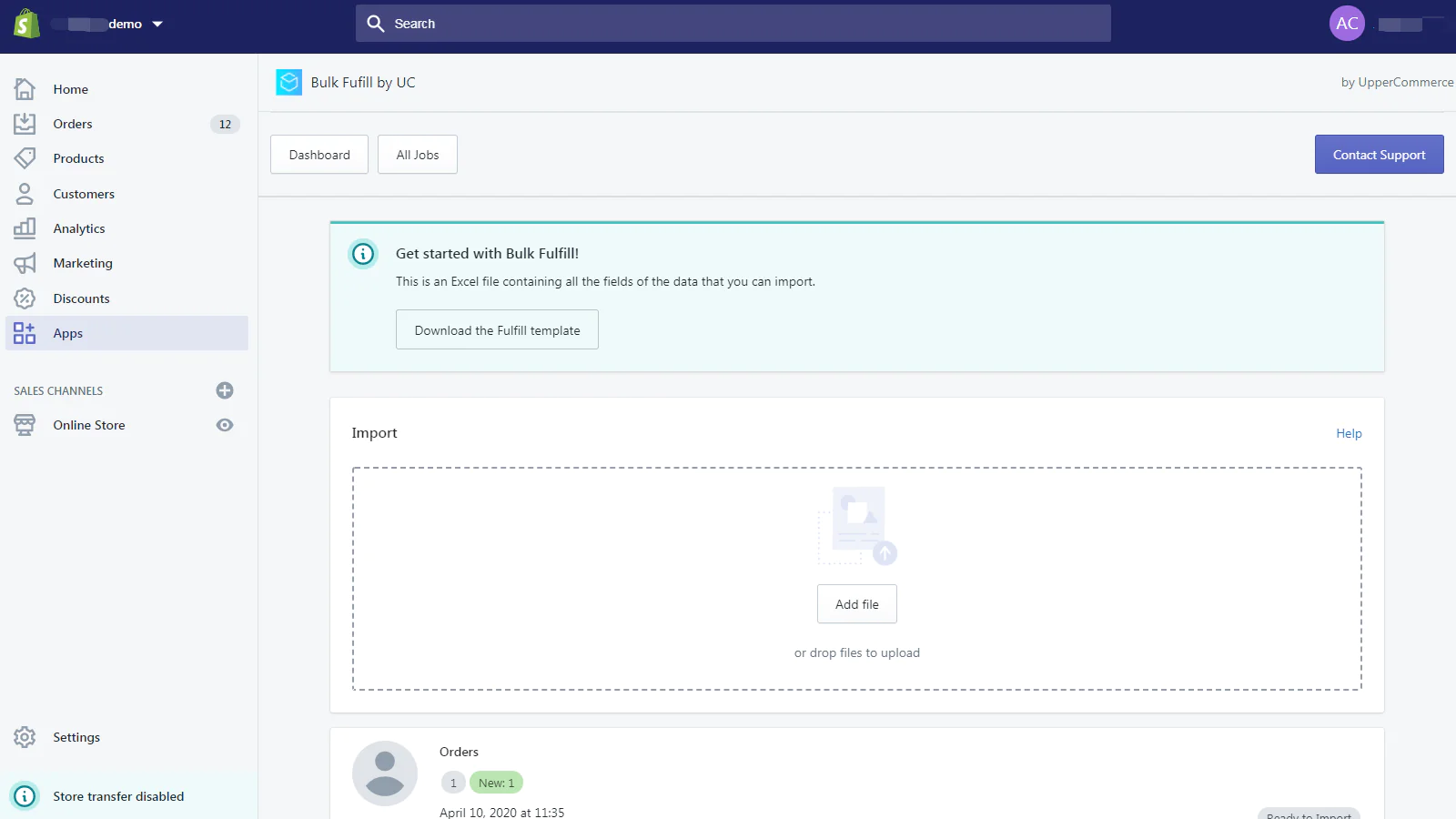1456x819 pixels.
Task: Click the Analytics bar chart icon
Action: (25, 228)
